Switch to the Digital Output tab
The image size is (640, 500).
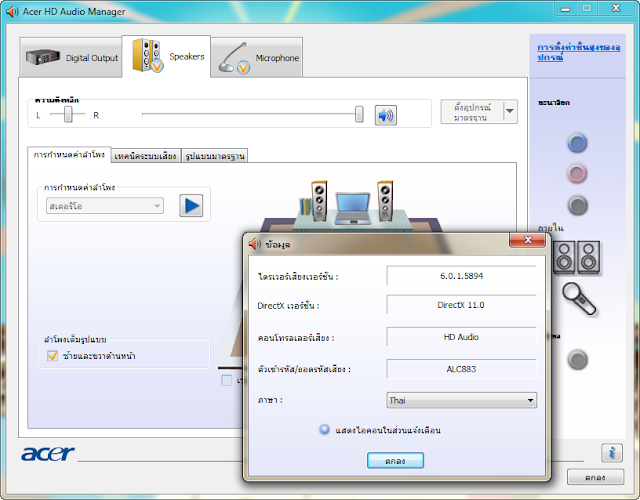point(71,58)
